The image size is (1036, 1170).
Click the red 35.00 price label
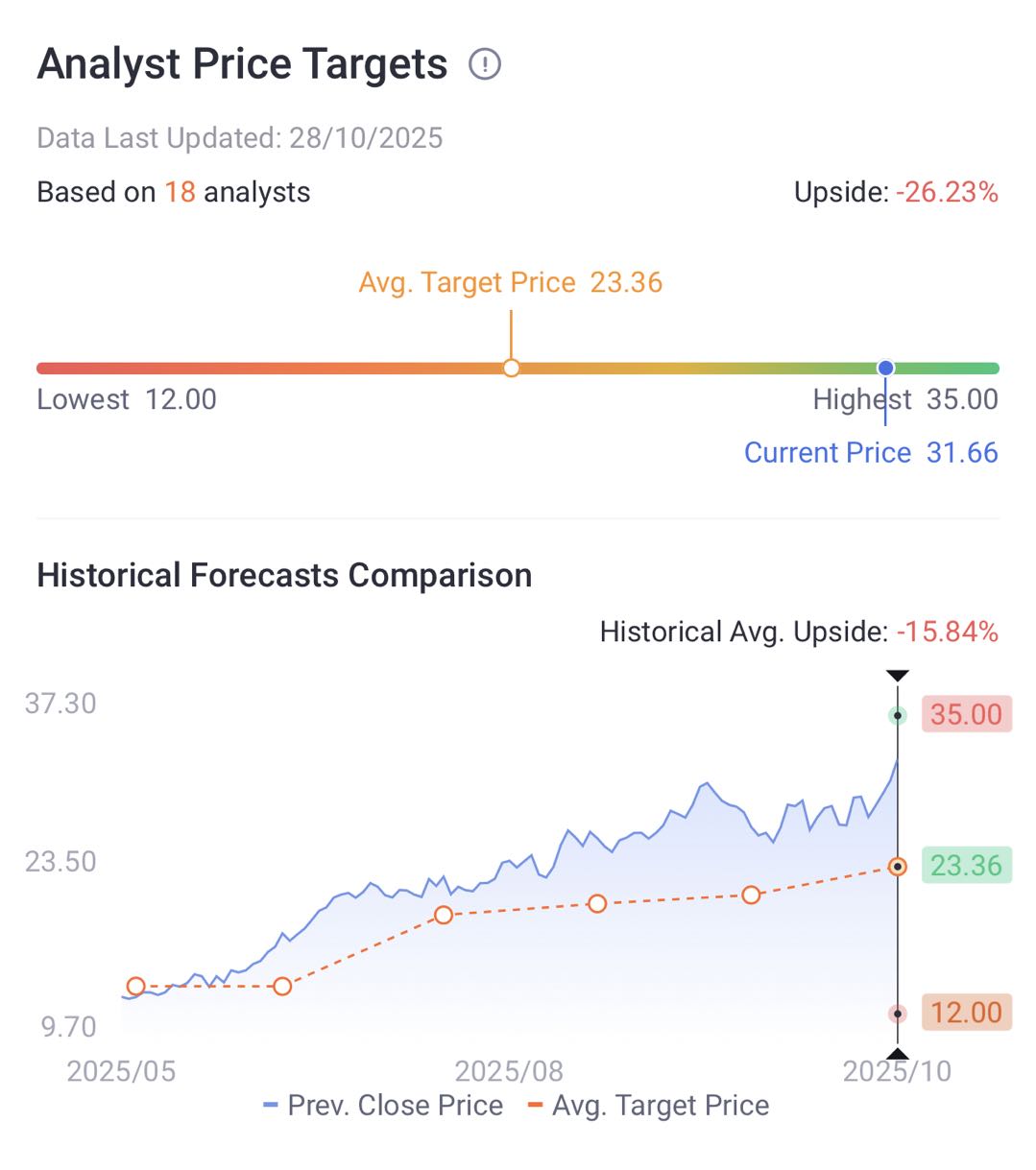[x=966, y=715]
